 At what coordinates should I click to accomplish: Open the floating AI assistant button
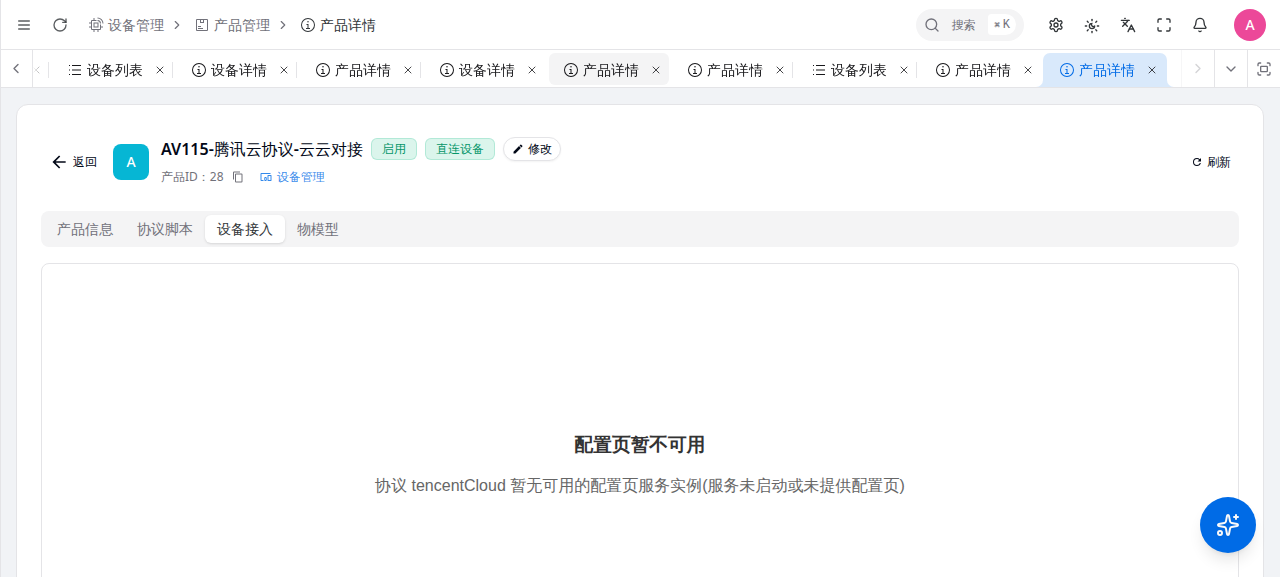pos(1228,525)
